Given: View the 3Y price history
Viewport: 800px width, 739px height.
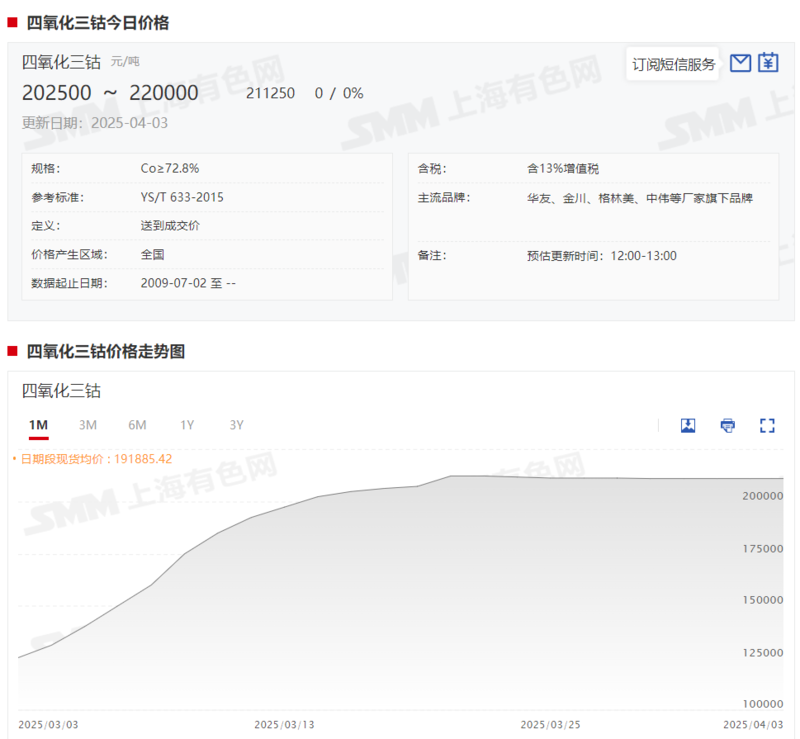Looking at the screenshot, I should click(x=236, y=425).
